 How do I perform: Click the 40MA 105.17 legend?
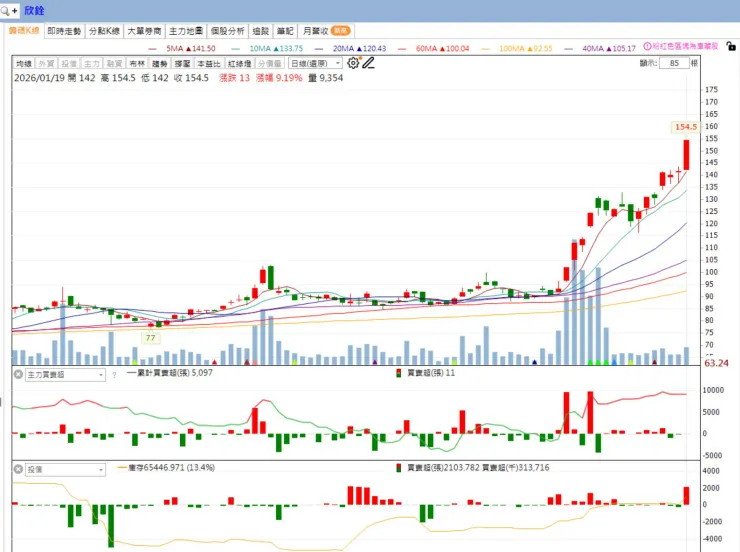pos(600,48)
